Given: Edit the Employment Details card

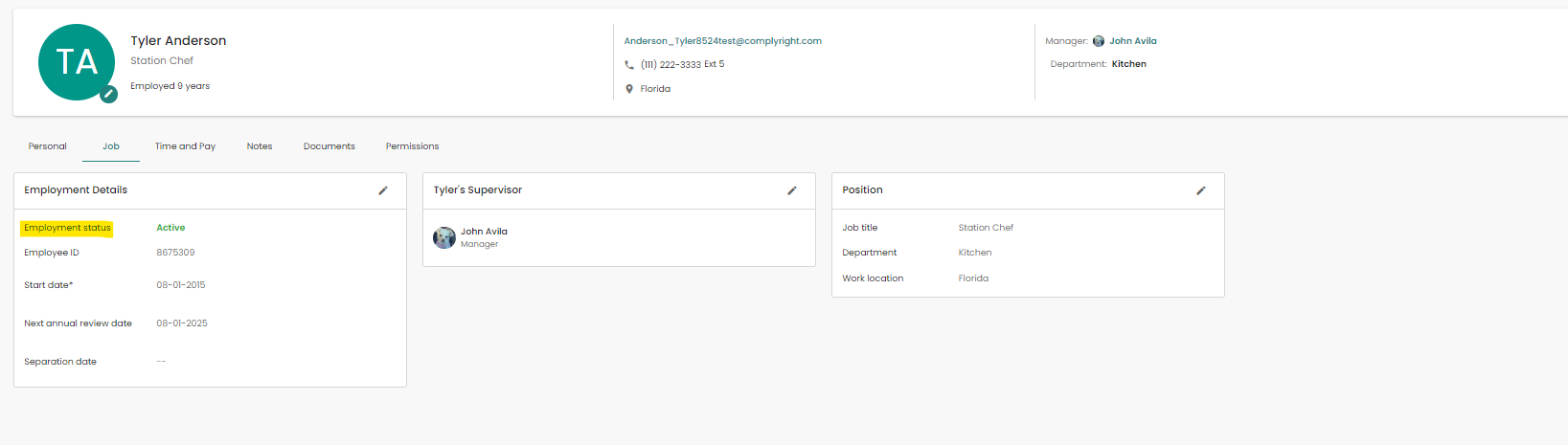Looking at the screenshot, I should [x=383, y=190].
